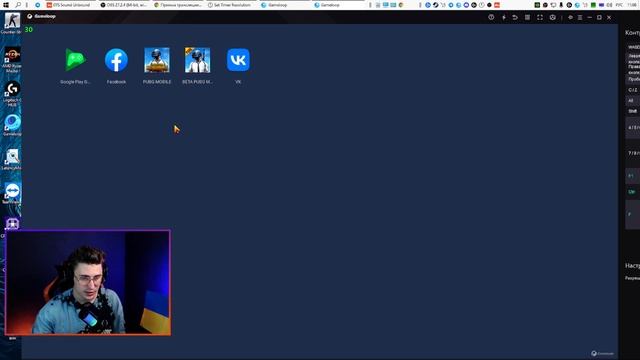Close the Gameloop emulator window
This screenshot has width=640, height=360.
(x=609, y=18)
